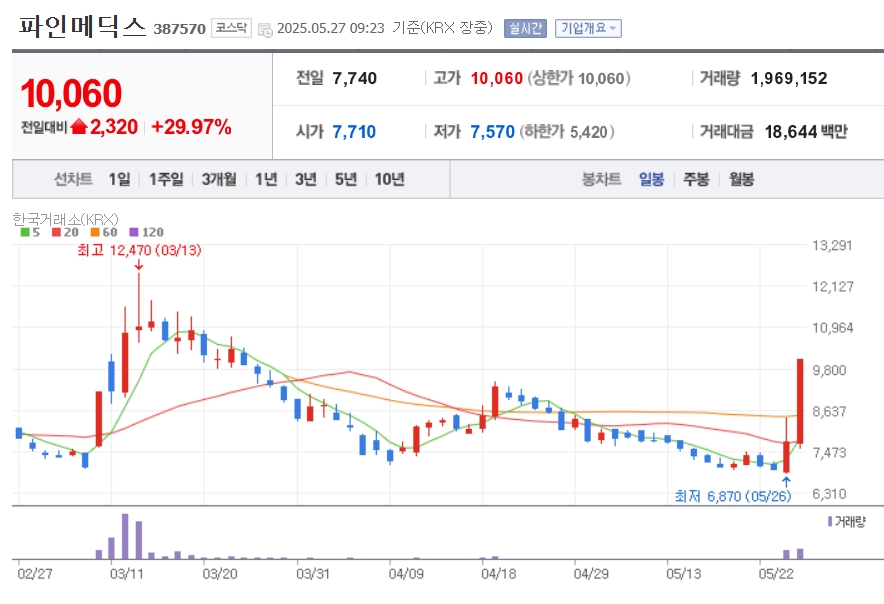Click the 8,637 price axis label

[x=829, y=412]
